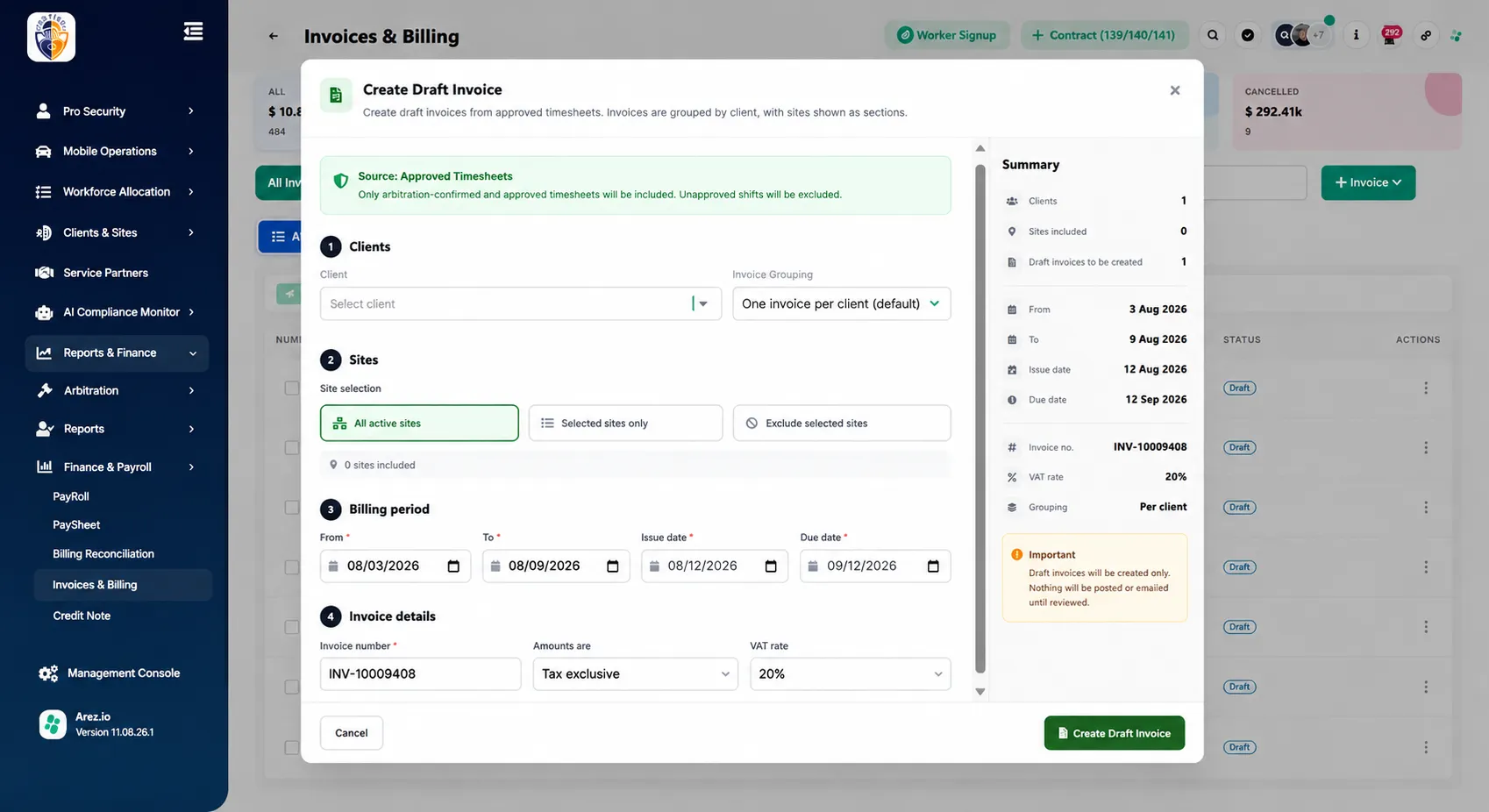Open calendar picker for the Due date

point(933,566)
